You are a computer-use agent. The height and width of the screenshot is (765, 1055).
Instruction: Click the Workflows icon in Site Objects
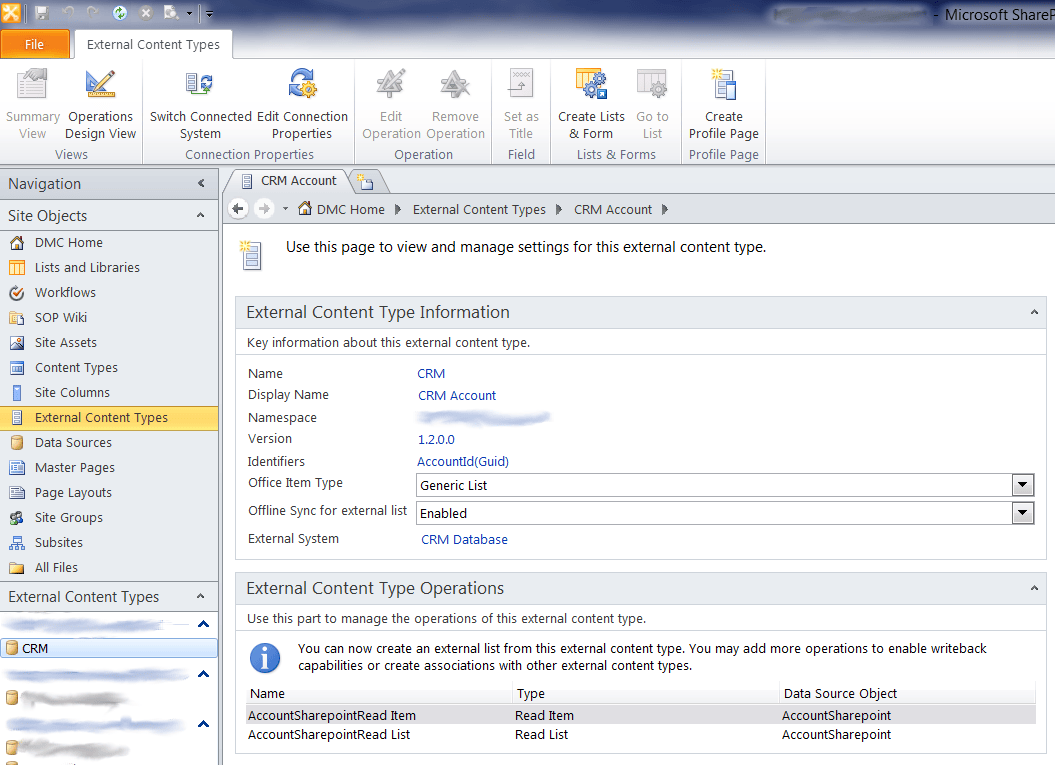[x=17, y=293]
